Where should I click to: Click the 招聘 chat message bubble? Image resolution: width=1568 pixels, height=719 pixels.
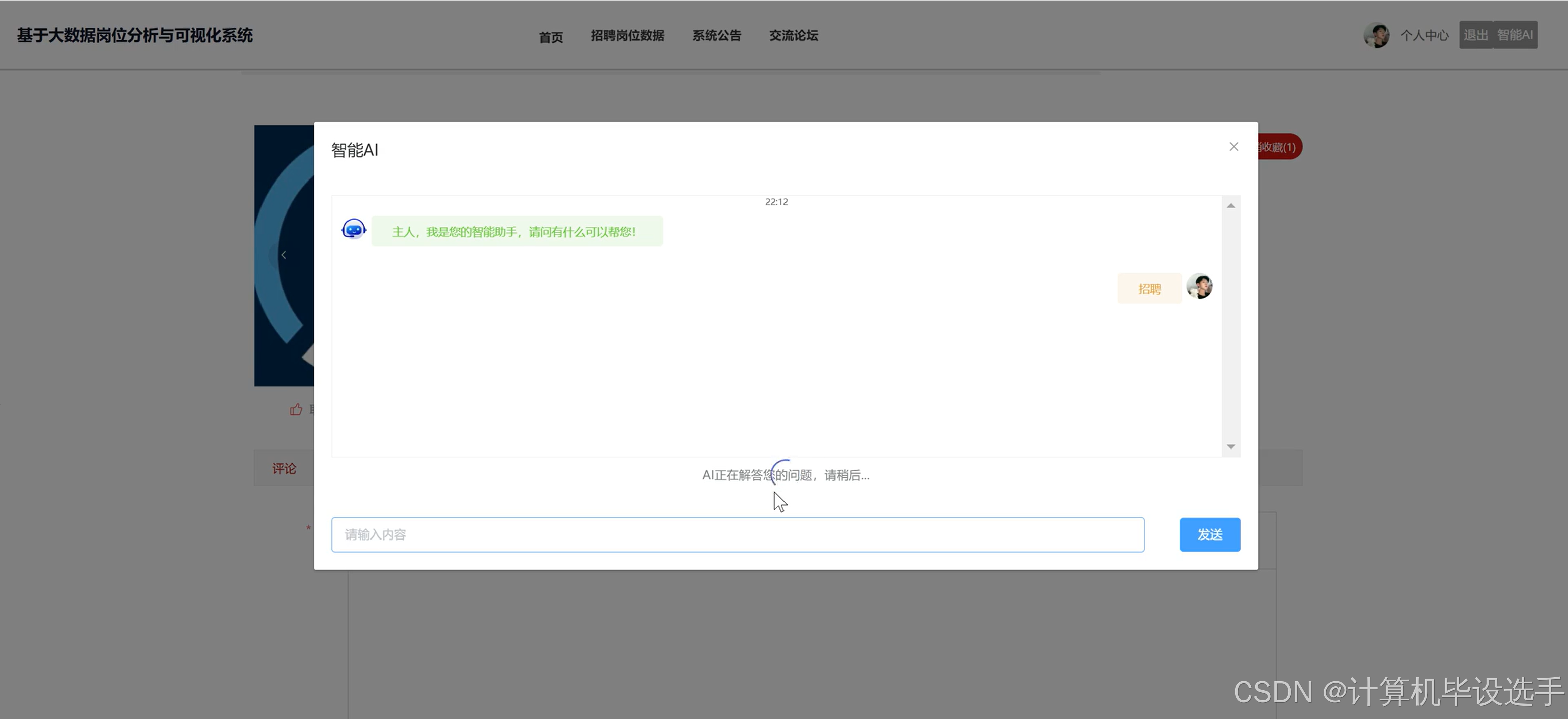point(1149,289)
